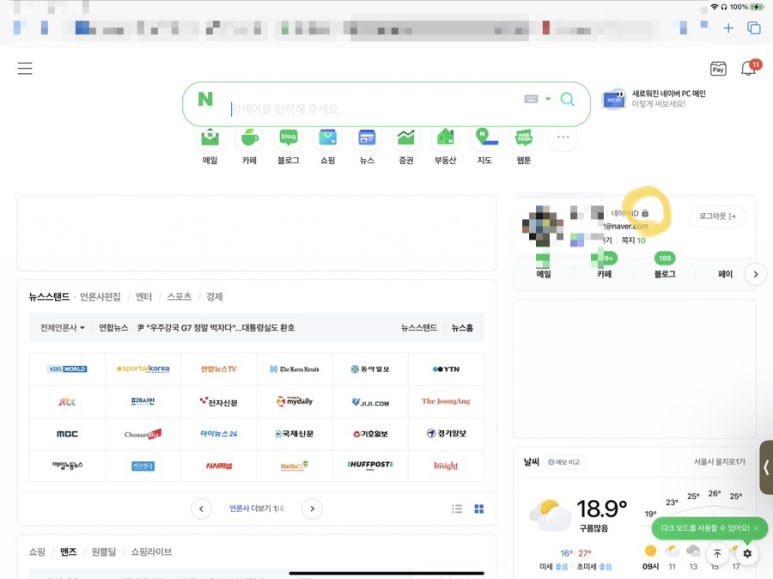Open The Korea Herald press logo
The width and height of the screenshot is (773, 579).
click(x=294, y=369)
